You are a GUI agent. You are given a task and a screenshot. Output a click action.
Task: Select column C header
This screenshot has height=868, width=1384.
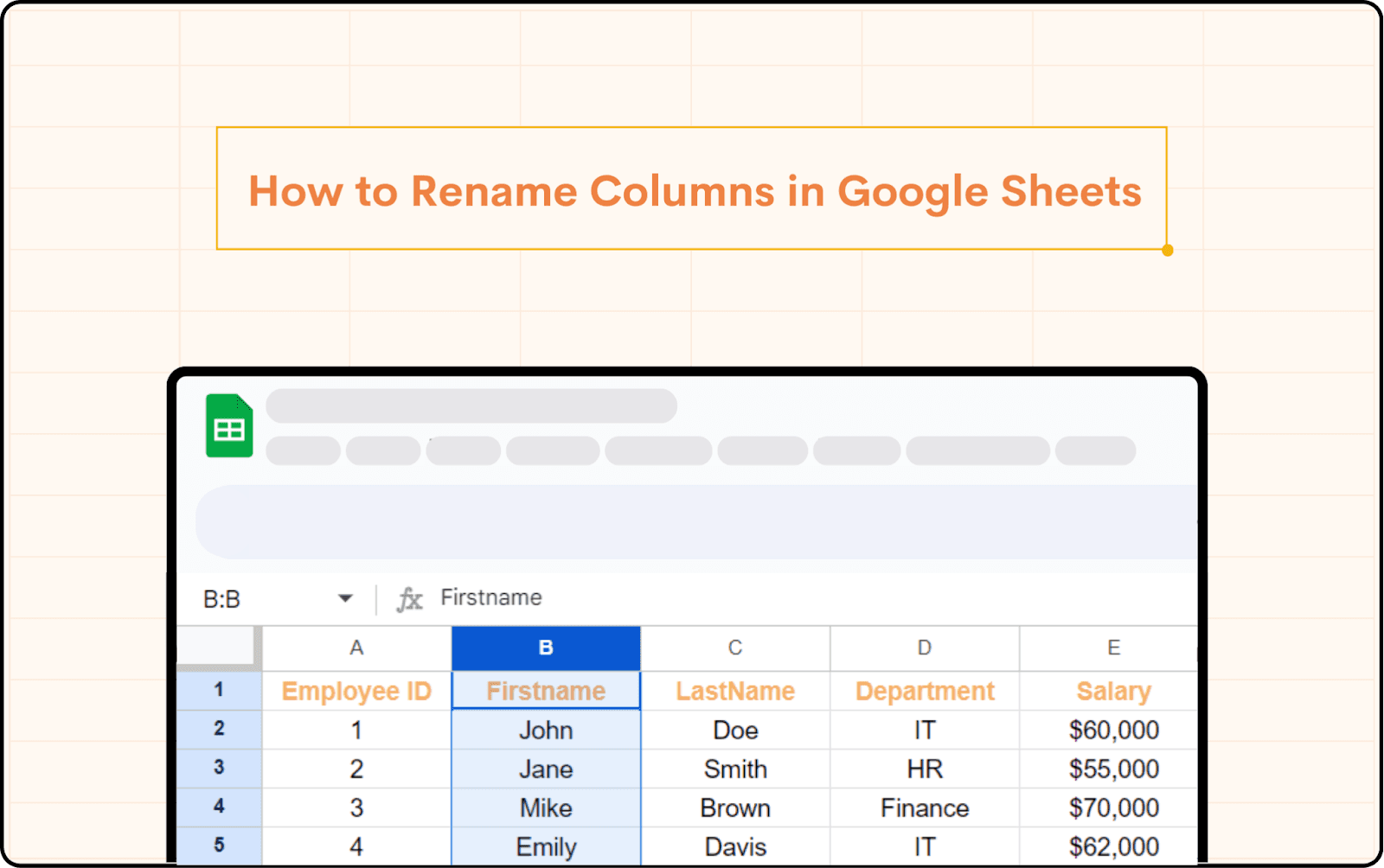pyautogui.click(x=735, y=648)
